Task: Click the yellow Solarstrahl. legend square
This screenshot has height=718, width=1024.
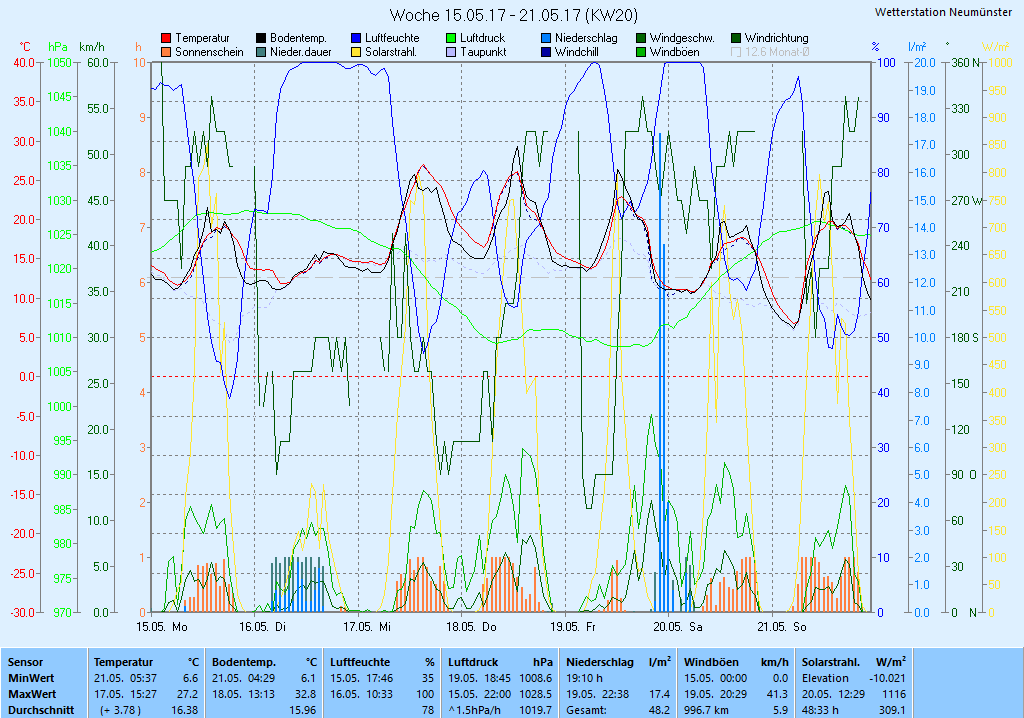Action: (x=356, y=52)
